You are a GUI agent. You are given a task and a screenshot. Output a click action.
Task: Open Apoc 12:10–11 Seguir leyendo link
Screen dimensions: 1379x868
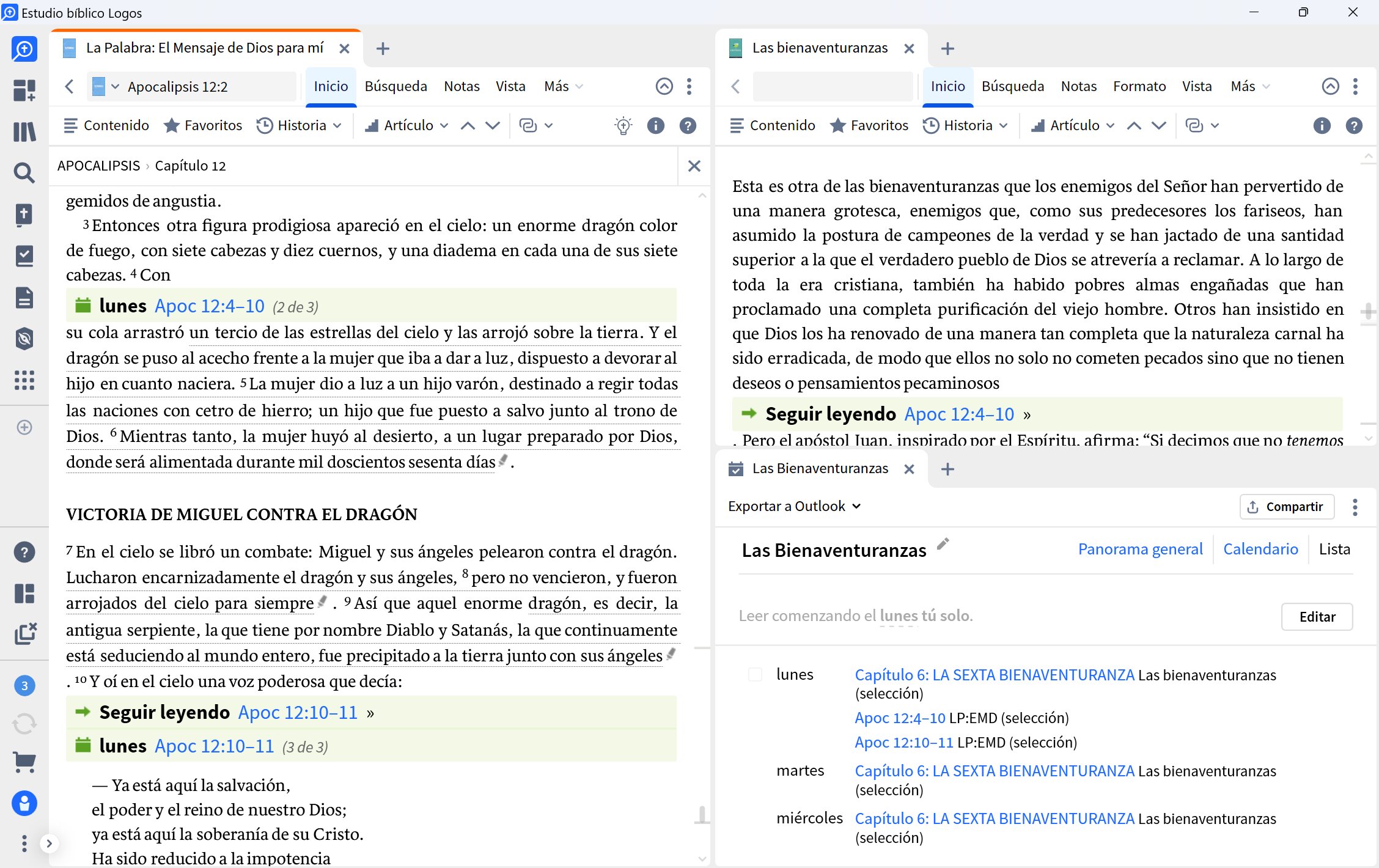[x=298, y=712]
